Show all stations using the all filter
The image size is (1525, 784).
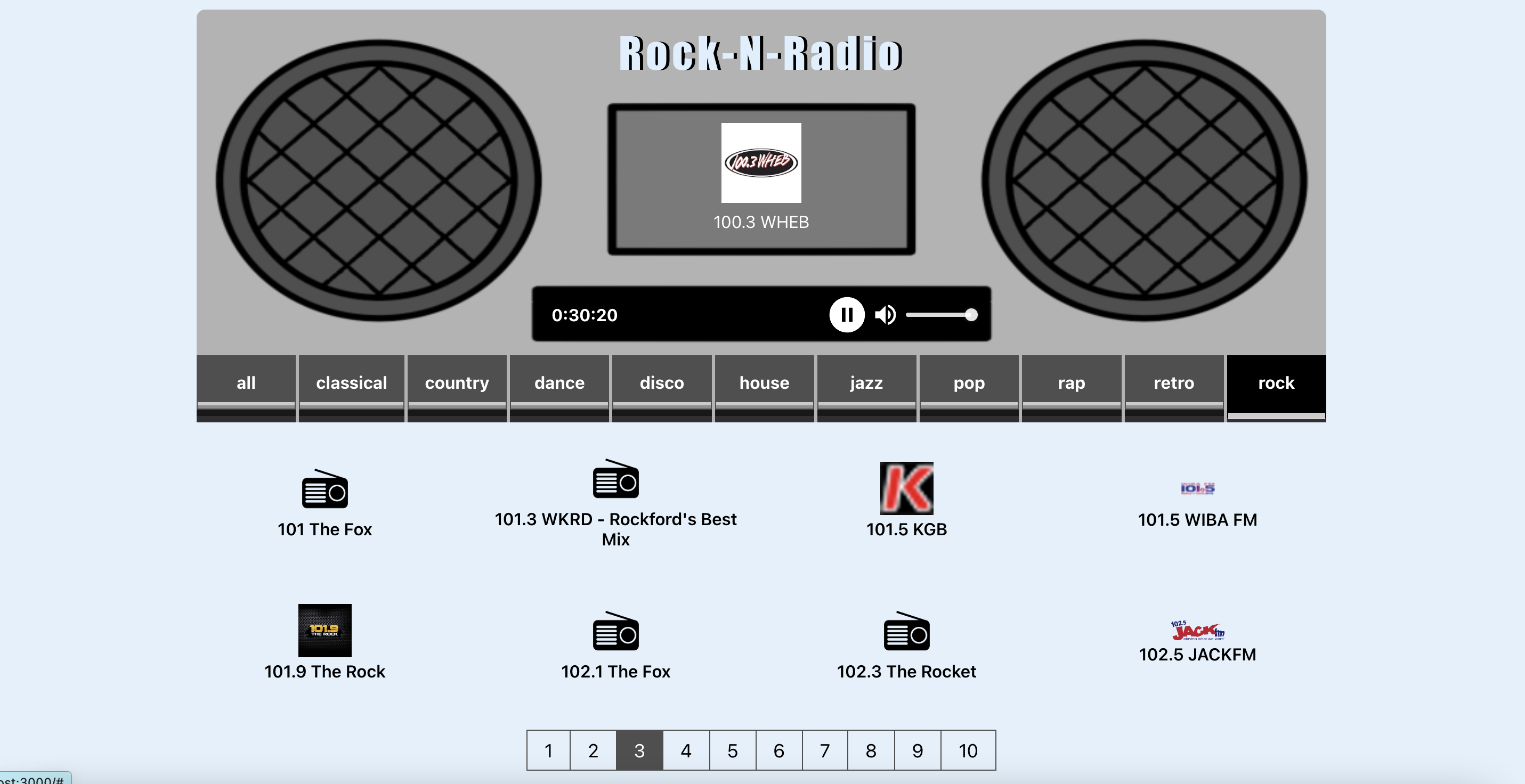(246, 383)
